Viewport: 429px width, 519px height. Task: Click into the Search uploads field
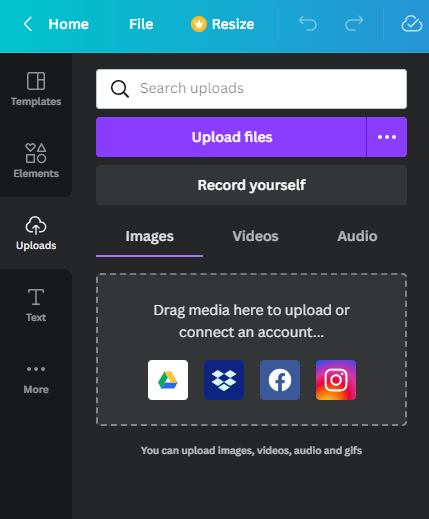coord(251,89)
